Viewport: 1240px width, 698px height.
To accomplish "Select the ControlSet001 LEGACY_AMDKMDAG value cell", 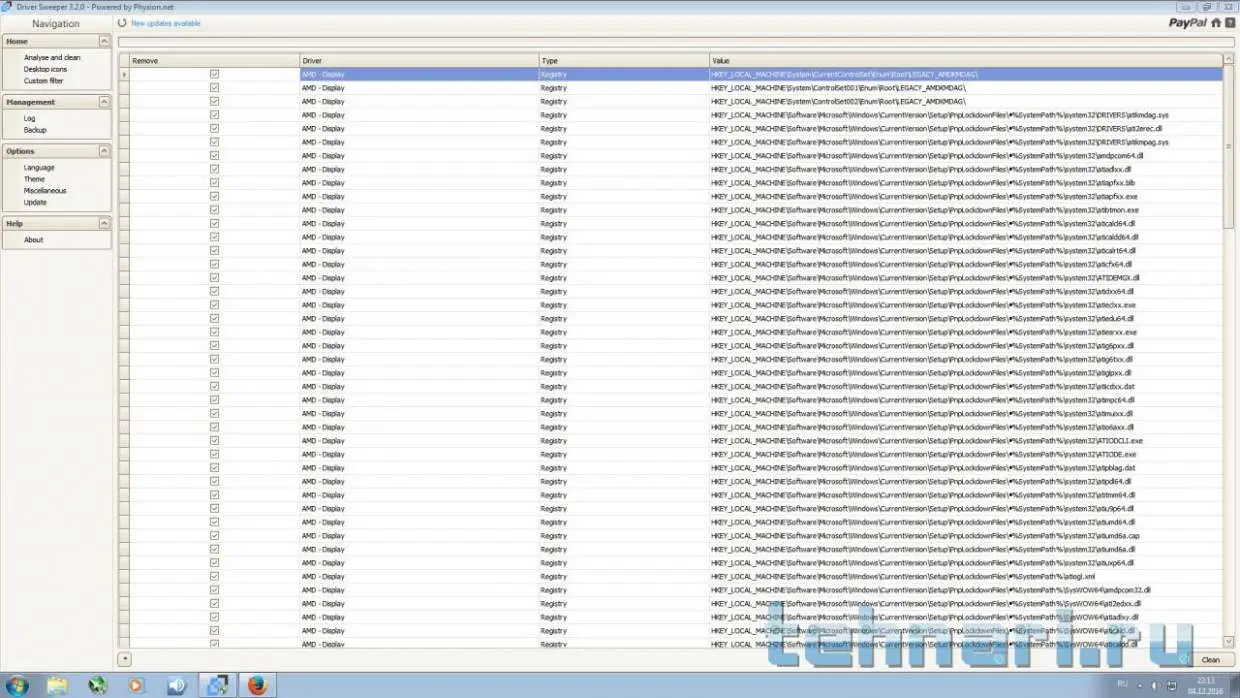I will point(965,88).
